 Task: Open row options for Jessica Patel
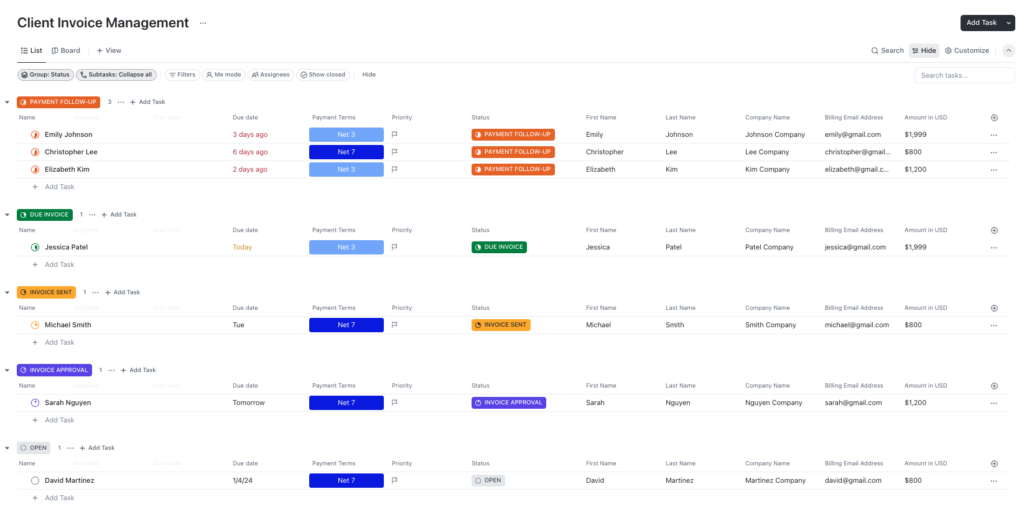click(x=993, y=248)
